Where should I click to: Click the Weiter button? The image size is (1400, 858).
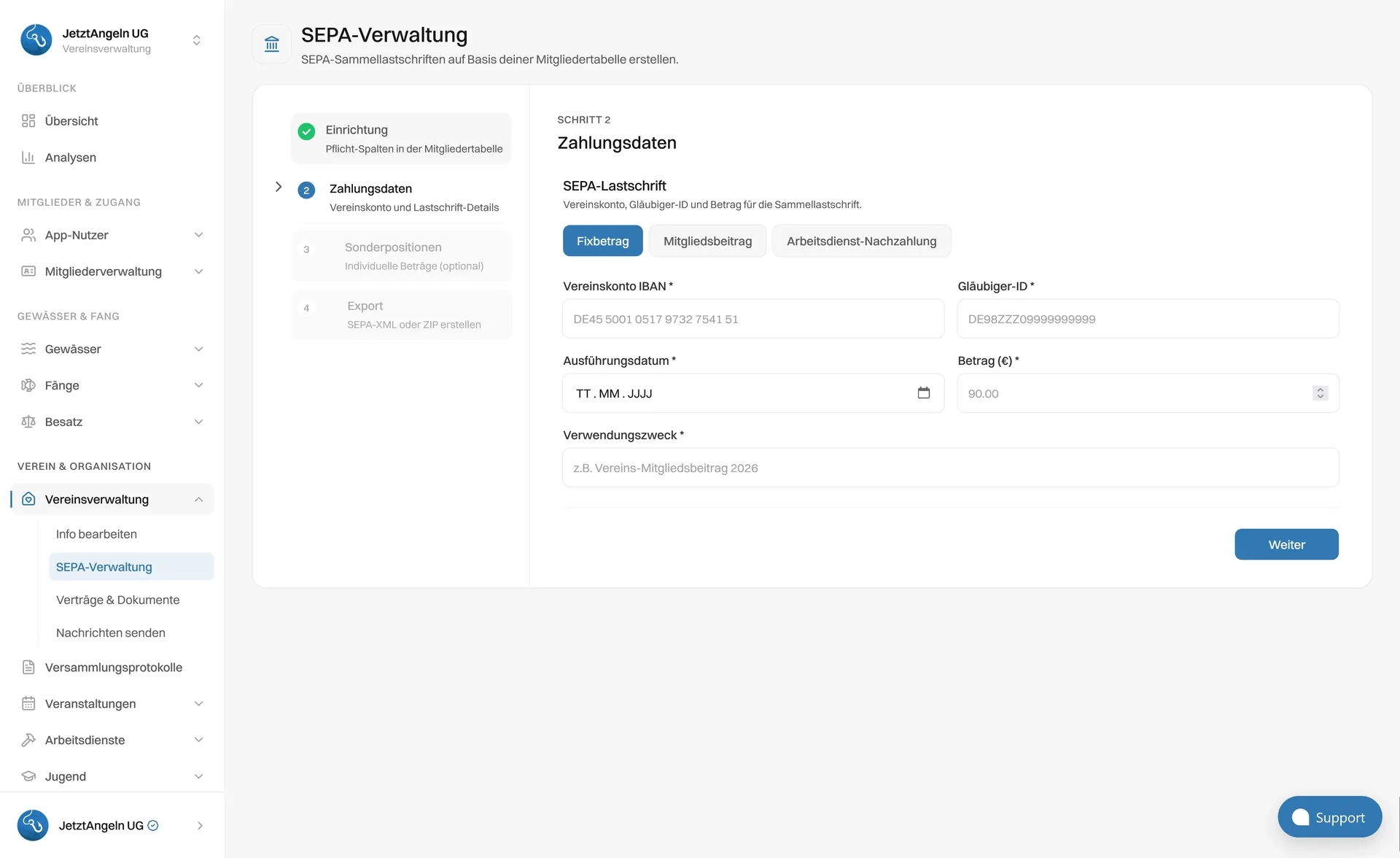(1286, 544)
